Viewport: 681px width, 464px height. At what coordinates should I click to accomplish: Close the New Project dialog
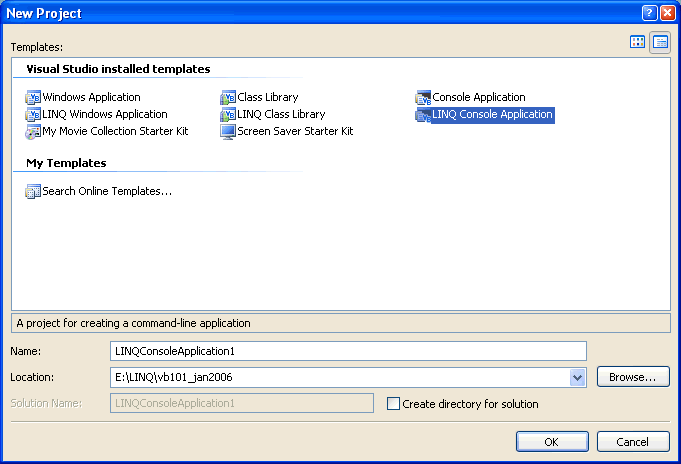[667, 13]
